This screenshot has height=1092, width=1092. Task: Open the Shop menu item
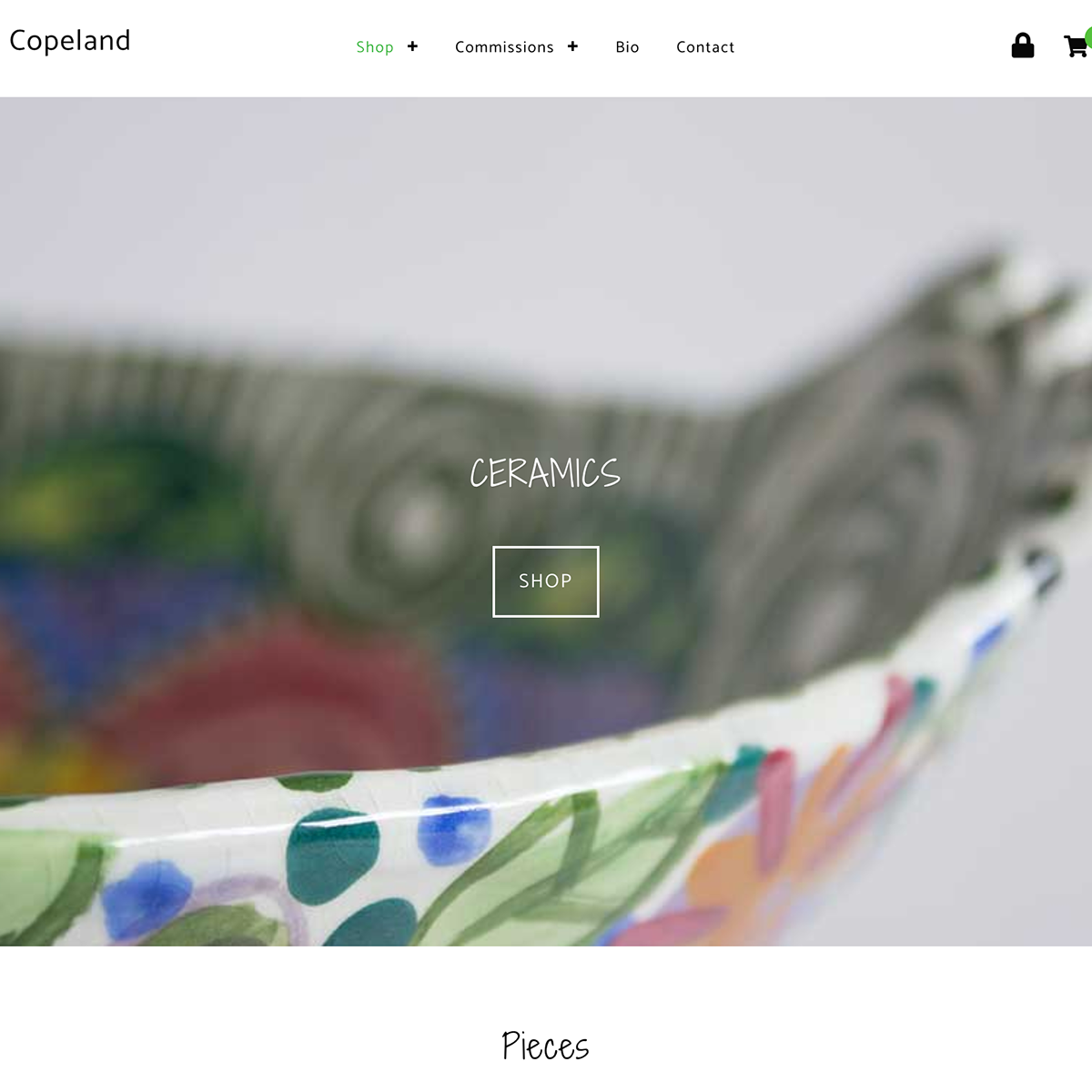[x=375, y=47]
